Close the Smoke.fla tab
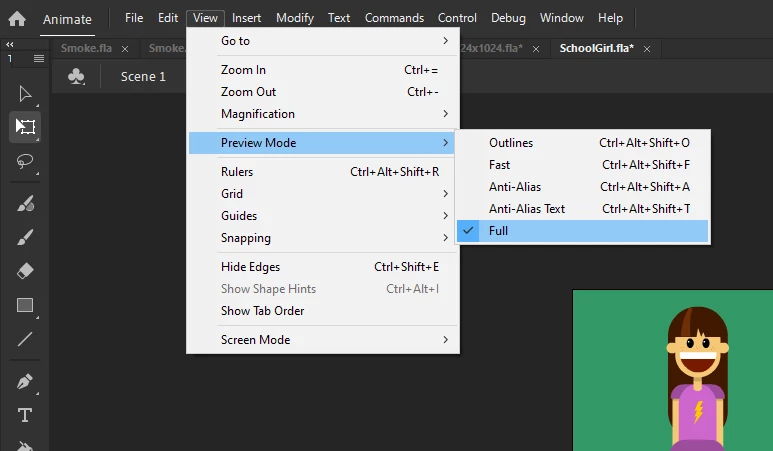Image resolution: width=773 pixels, height=451 pixels. point(125,49)
